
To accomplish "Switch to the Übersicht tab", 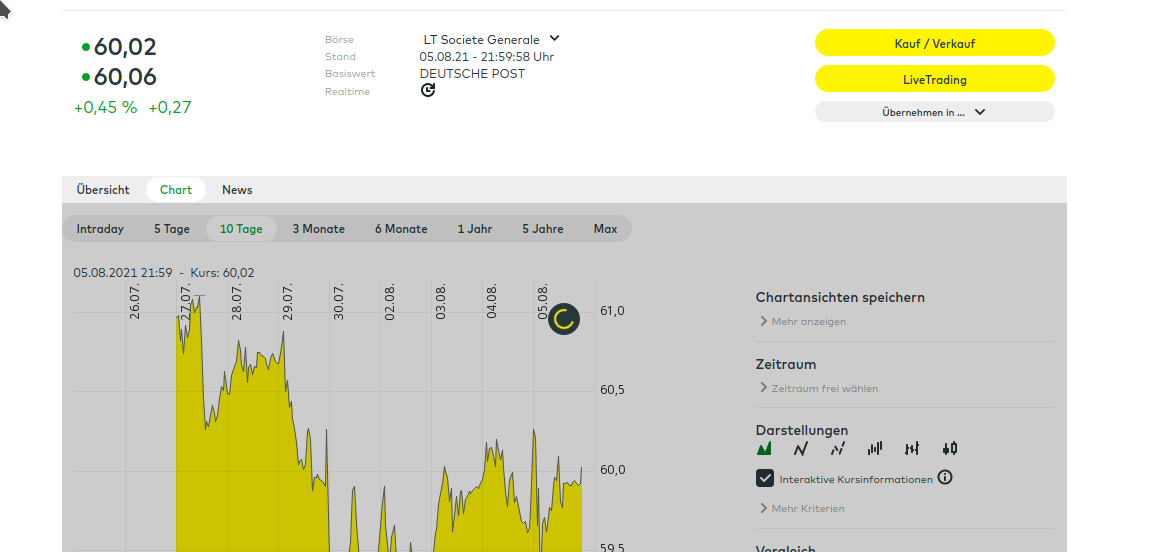I will tap(103, 190).
